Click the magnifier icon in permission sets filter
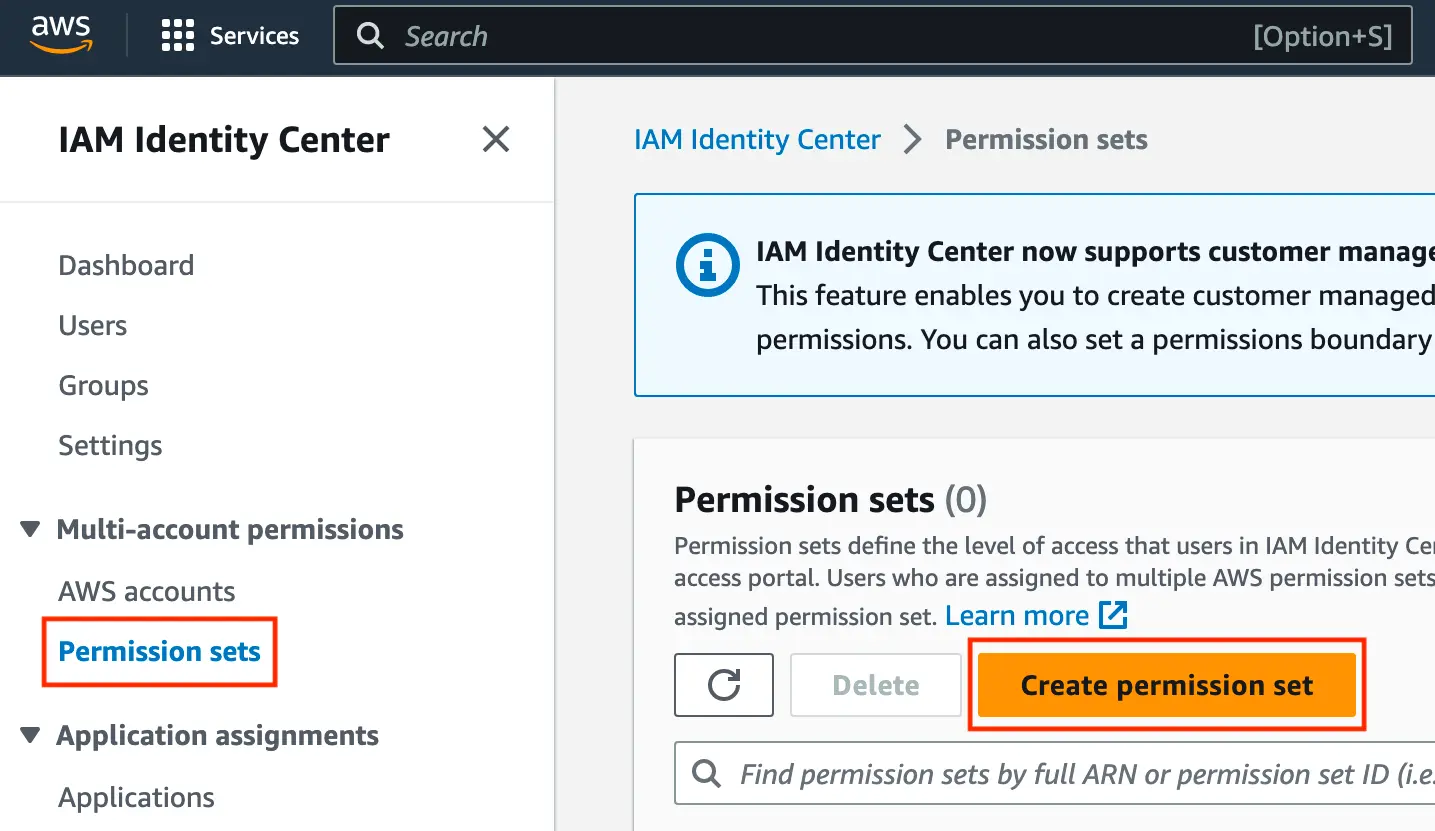Image resolution: width=1435 pixels, height=831 pixels. pos(706,773)
